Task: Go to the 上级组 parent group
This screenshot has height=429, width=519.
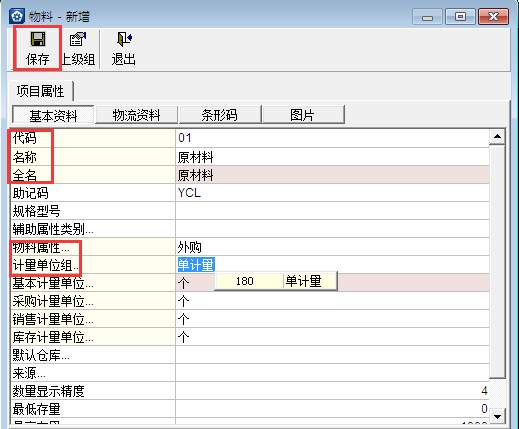Action: coord(78,49)
